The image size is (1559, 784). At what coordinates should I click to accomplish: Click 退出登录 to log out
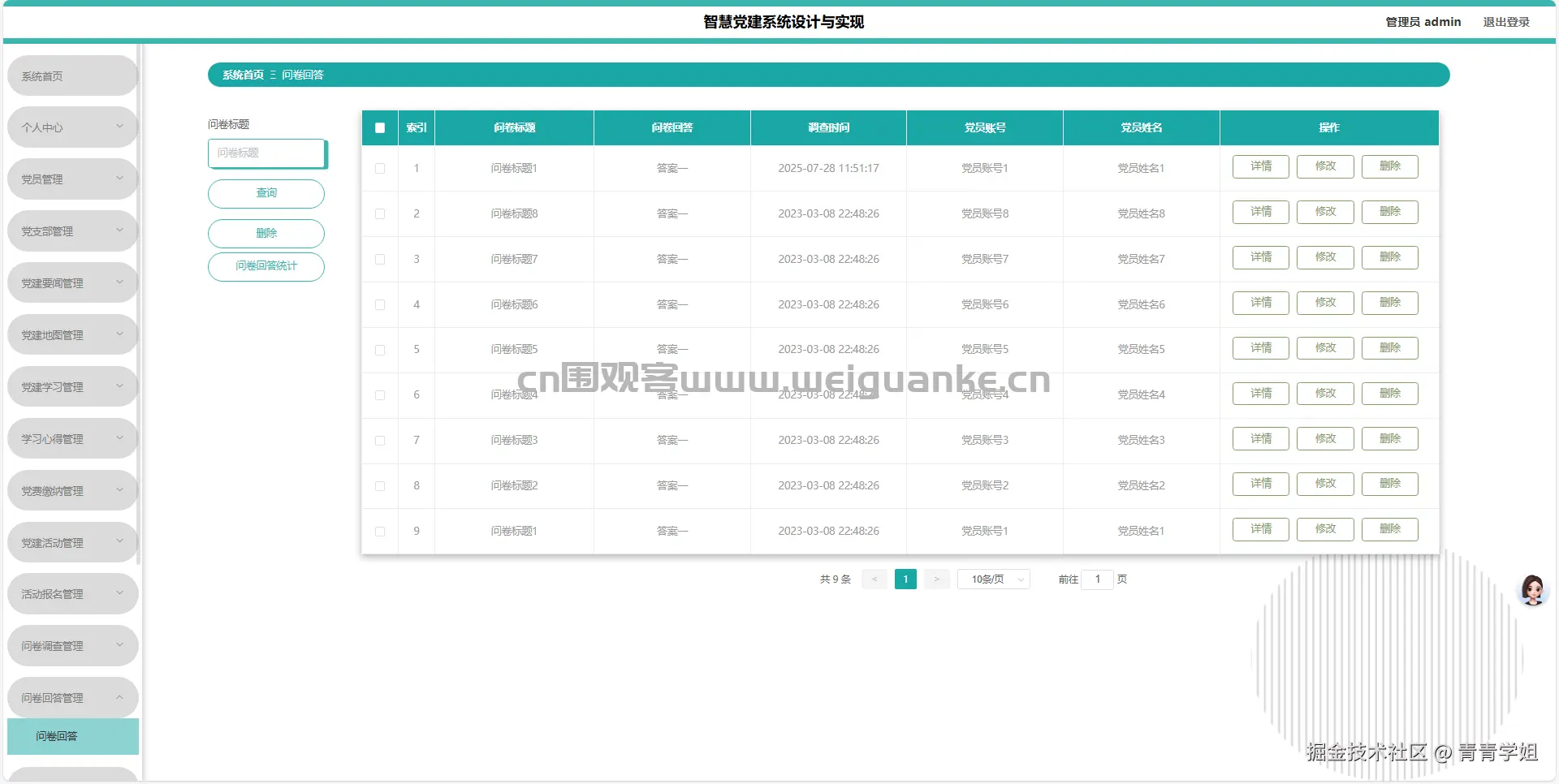[1506, 22]
